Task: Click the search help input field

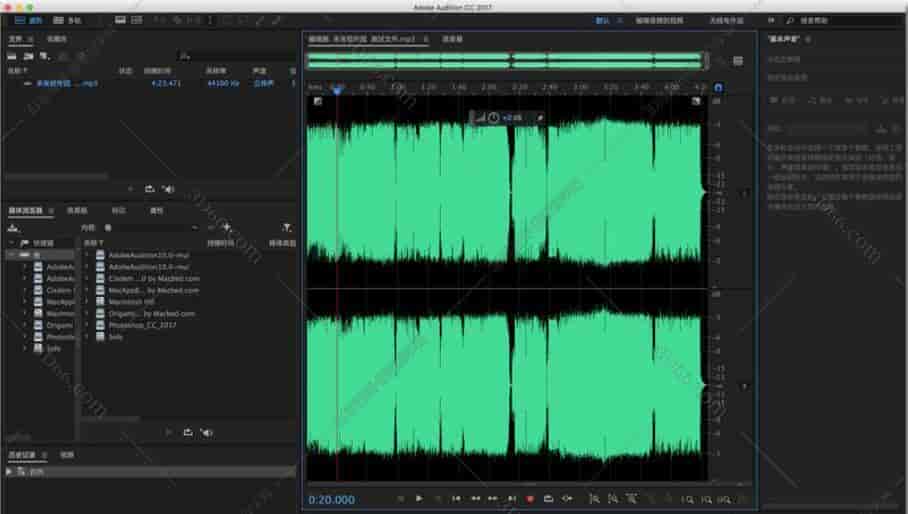Action: (840, 20)
